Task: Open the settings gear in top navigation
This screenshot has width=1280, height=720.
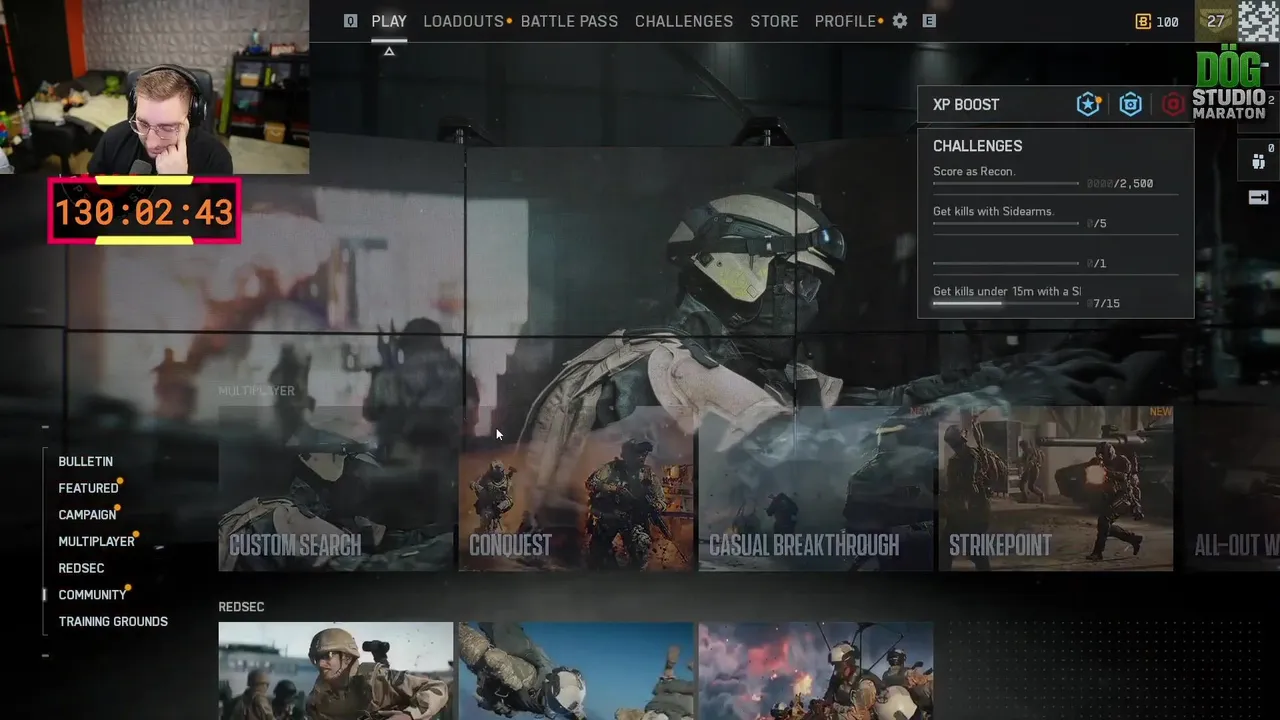Action: 900,21
